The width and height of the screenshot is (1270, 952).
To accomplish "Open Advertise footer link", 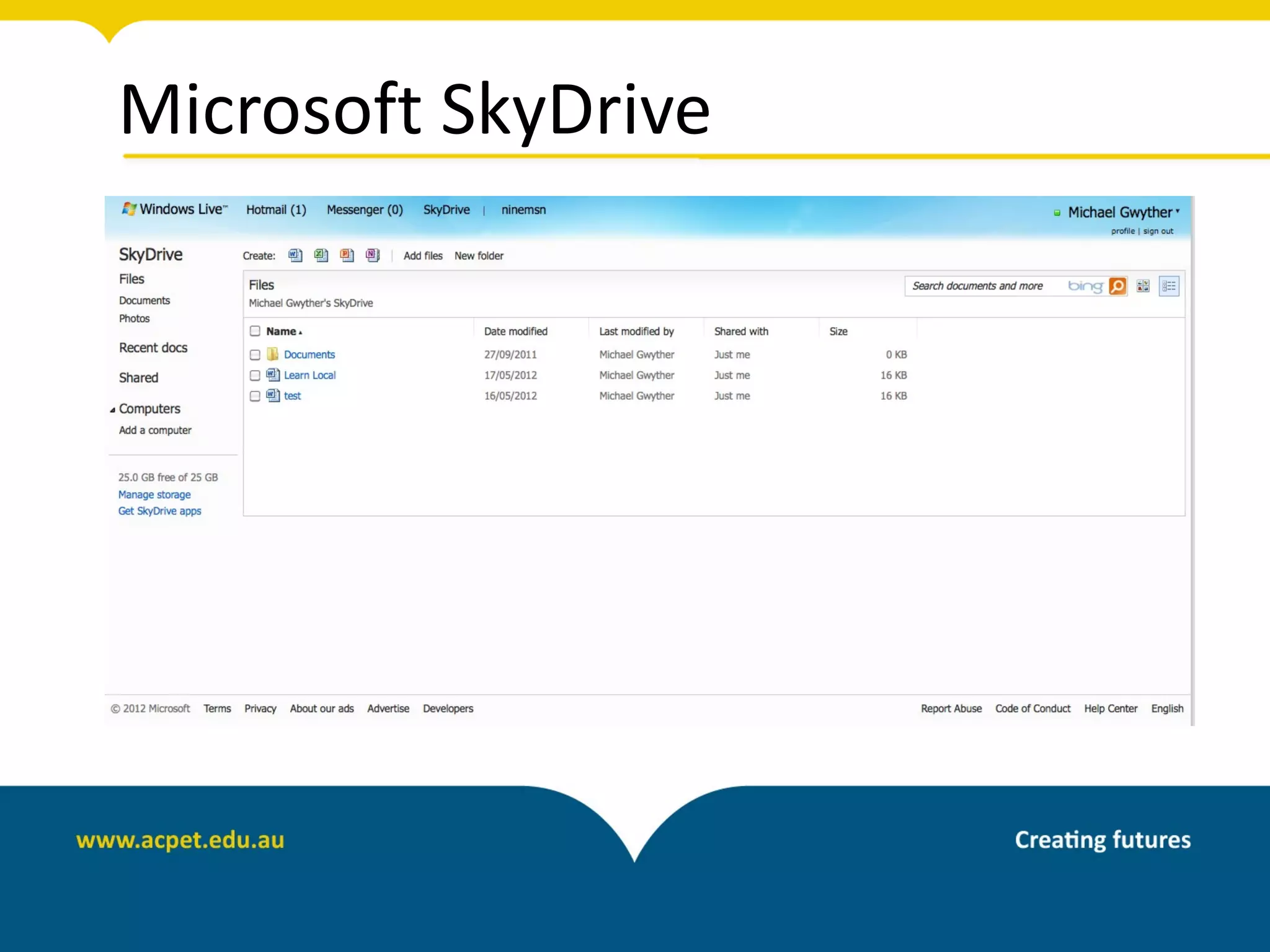I will (x=388, y=708).
